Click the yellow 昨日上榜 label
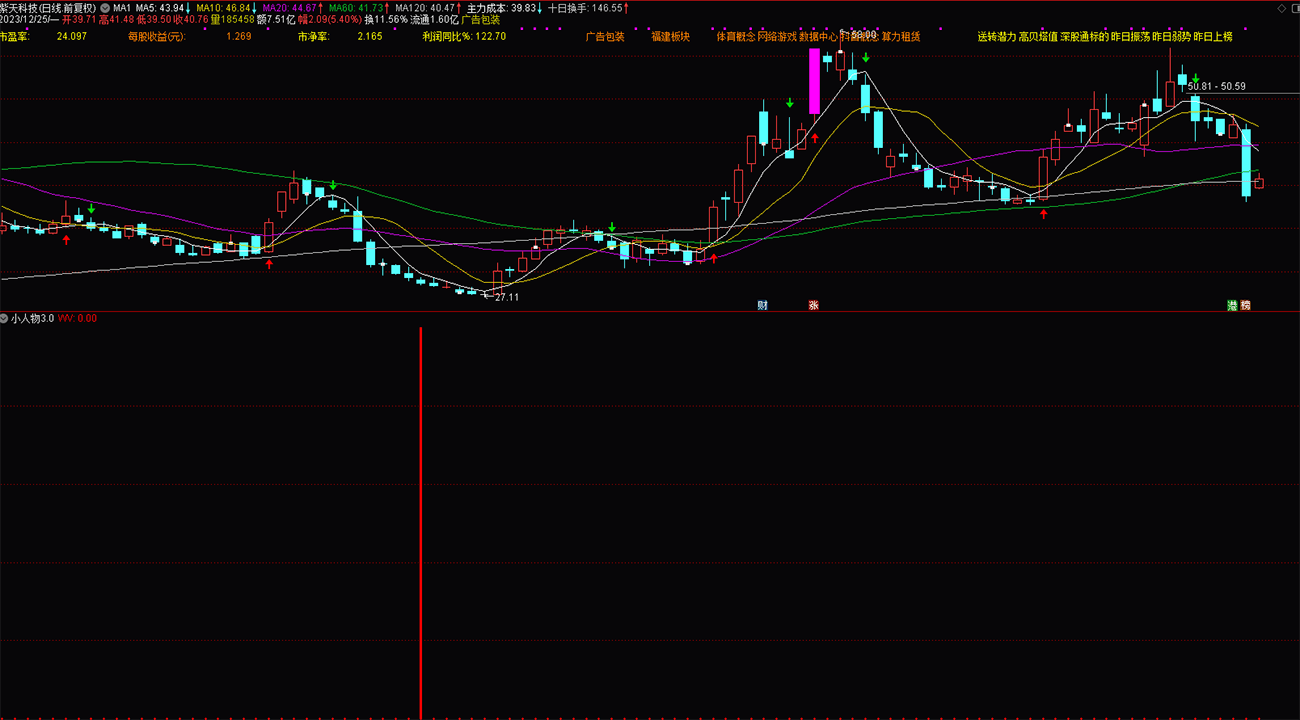The image size is (1300, 720). tap(1213, 36)
